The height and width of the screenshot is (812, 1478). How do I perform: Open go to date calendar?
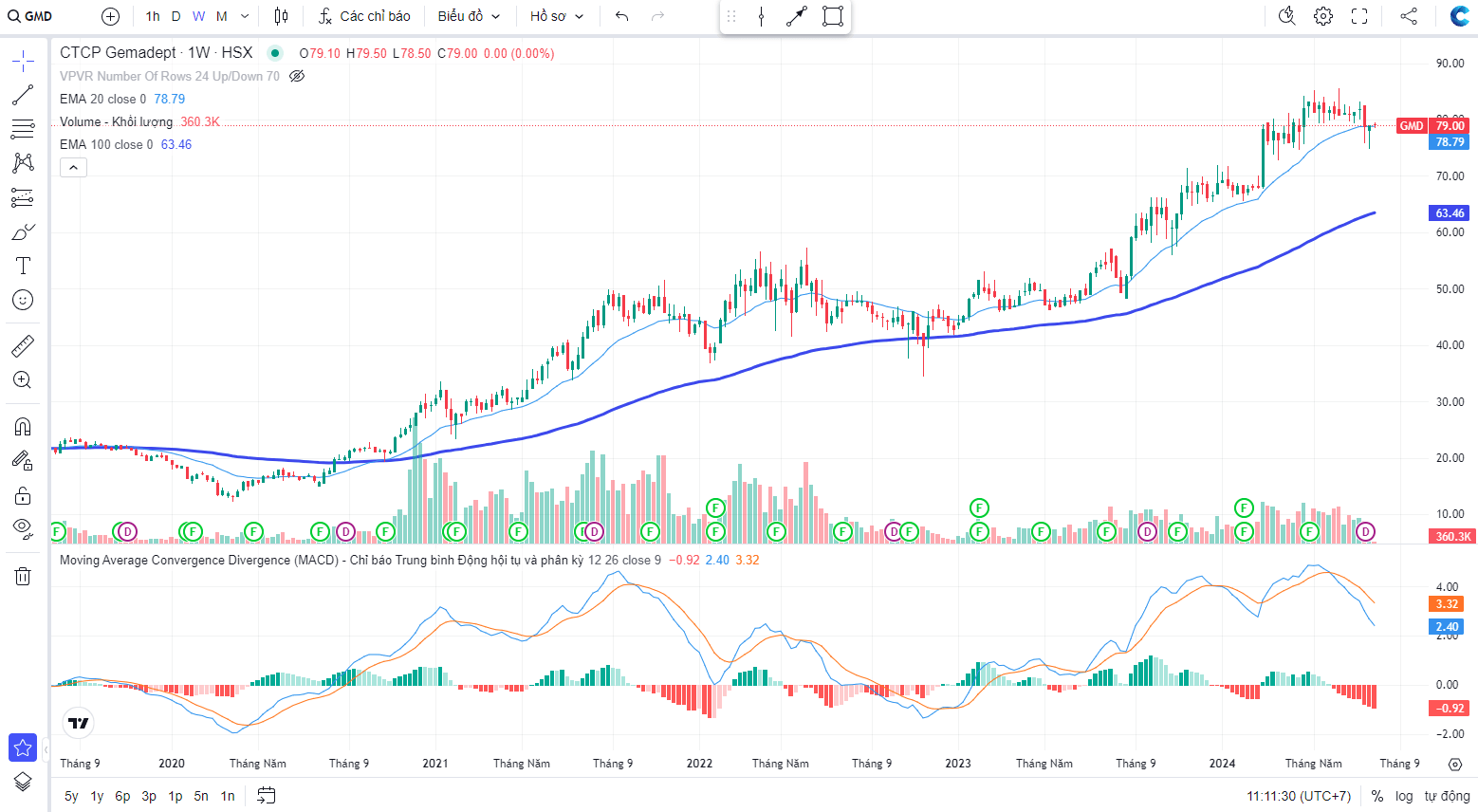tap(267, 796)
